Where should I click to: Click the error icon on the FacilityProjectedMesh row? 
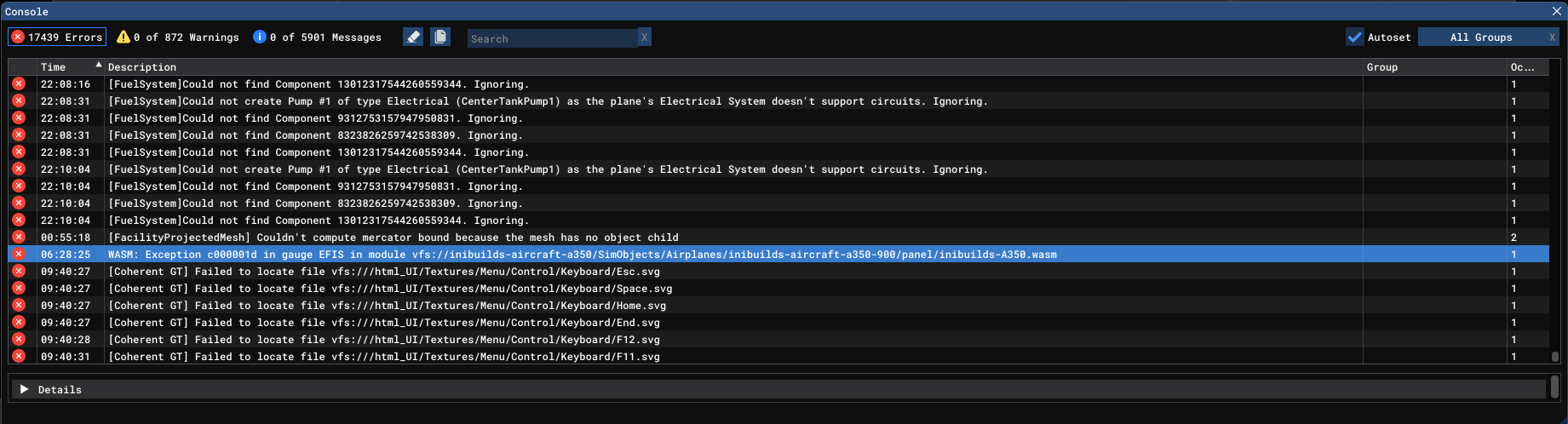tap(19, 237)
